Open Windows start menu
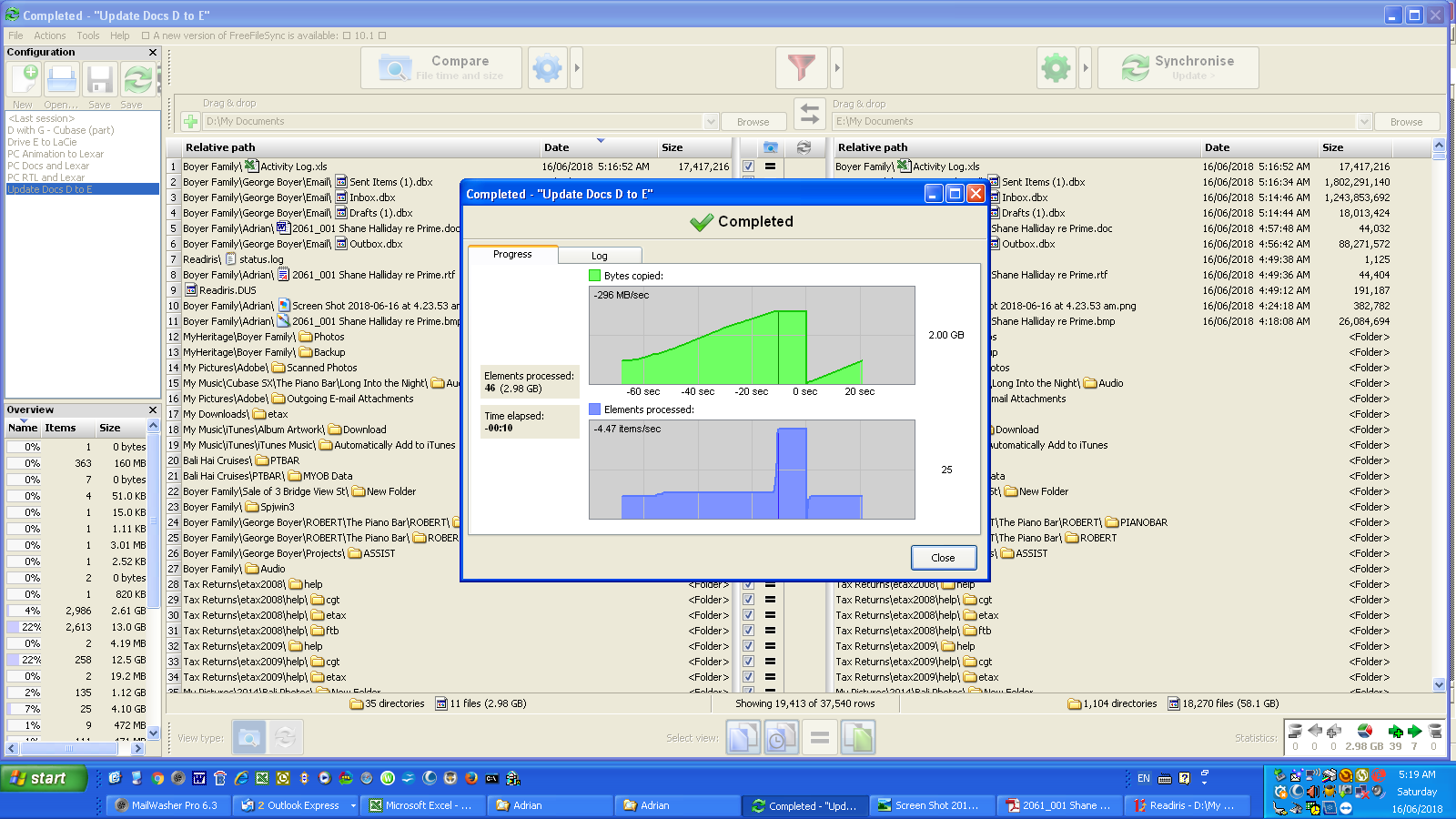Screen dimensions: 1456x819 (43, 778)
